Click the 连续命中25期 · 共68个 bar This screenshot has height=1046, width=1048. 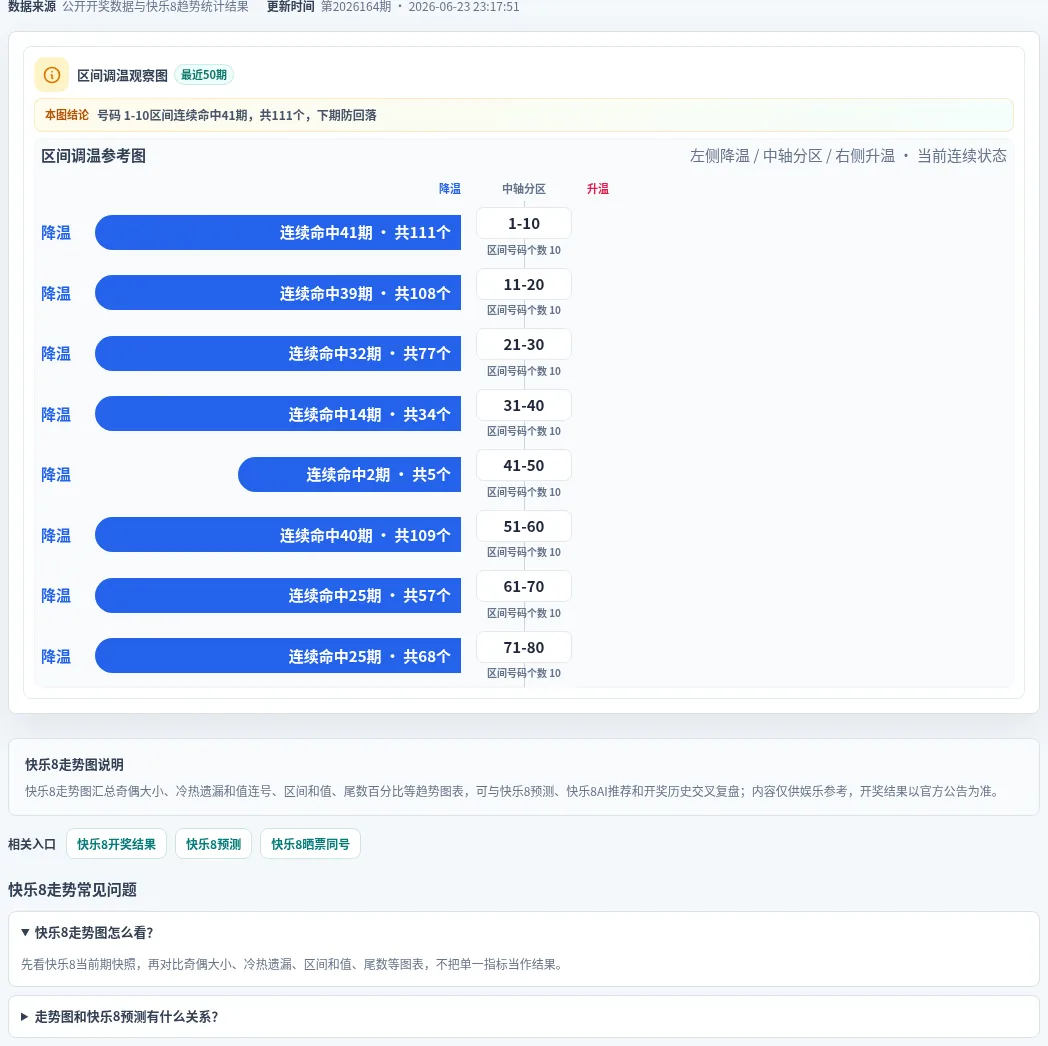278,656
